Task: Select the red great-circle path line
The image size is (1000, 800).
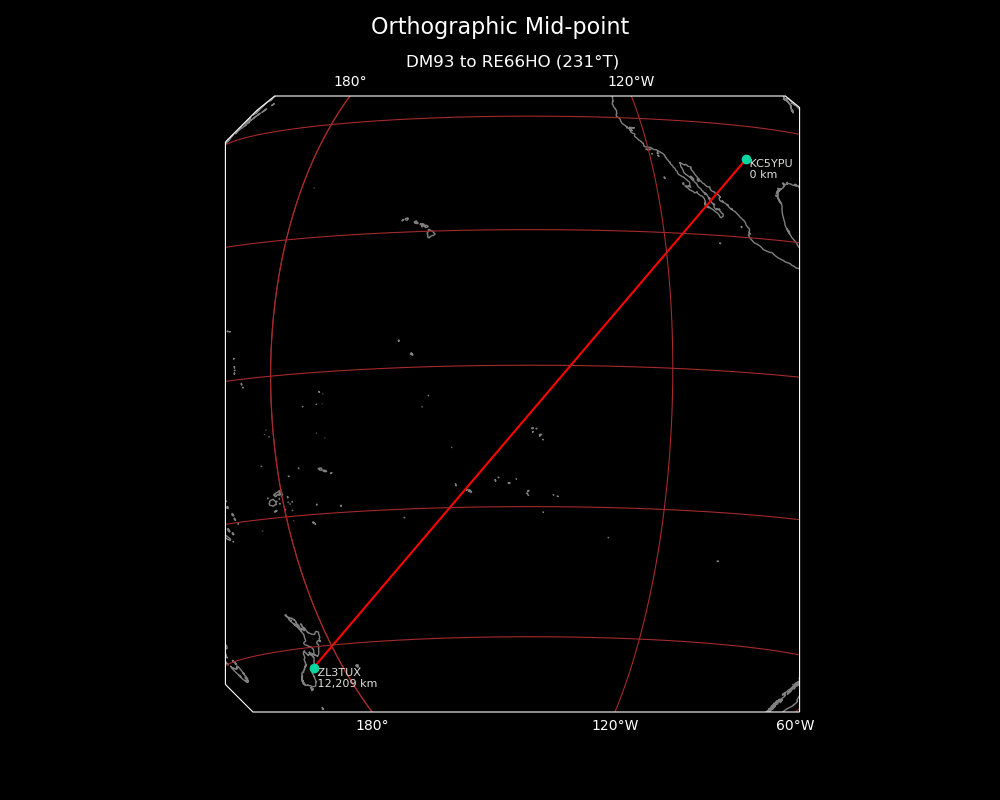Action: pos(530,414)
